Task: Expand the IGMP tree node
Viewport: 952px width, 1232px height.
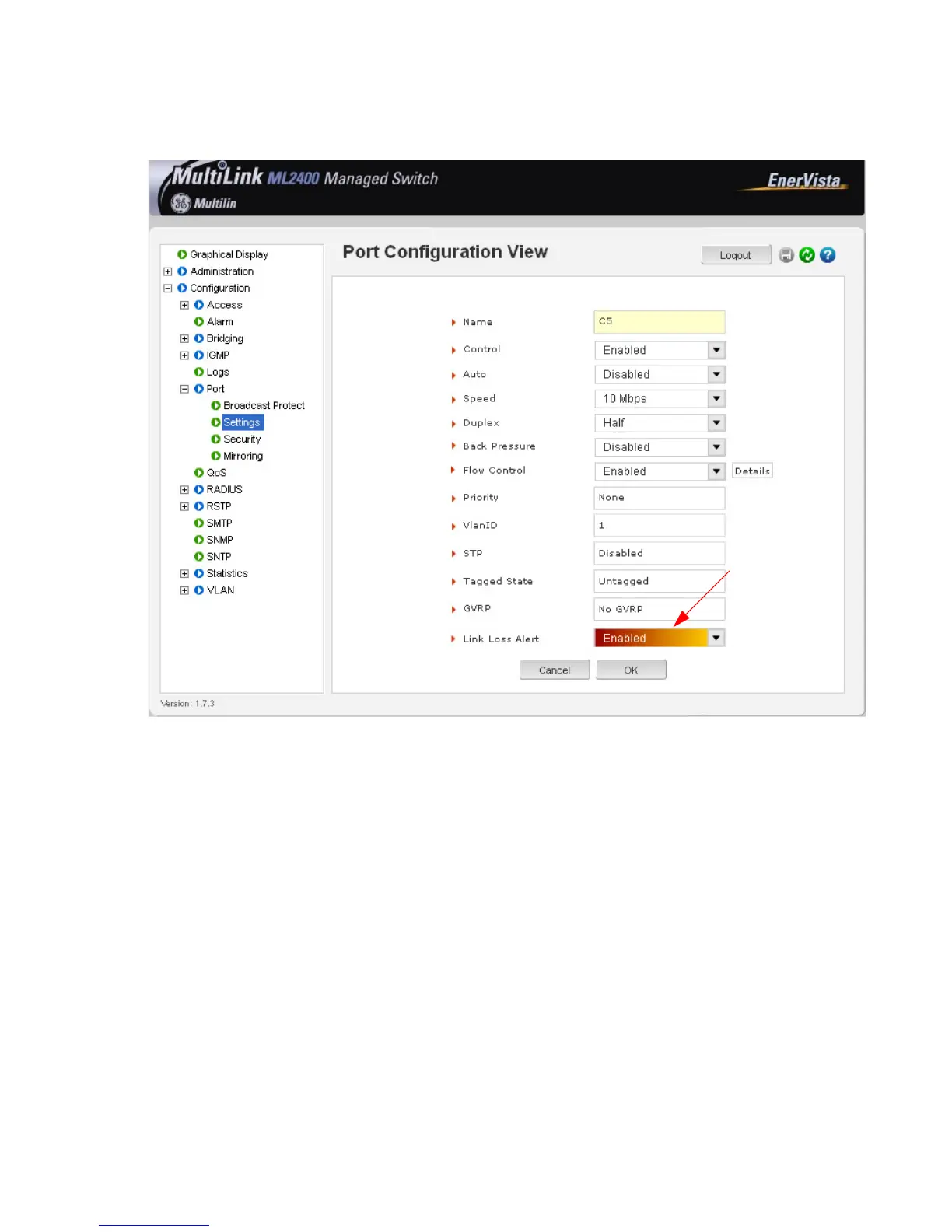Action: 184,355
